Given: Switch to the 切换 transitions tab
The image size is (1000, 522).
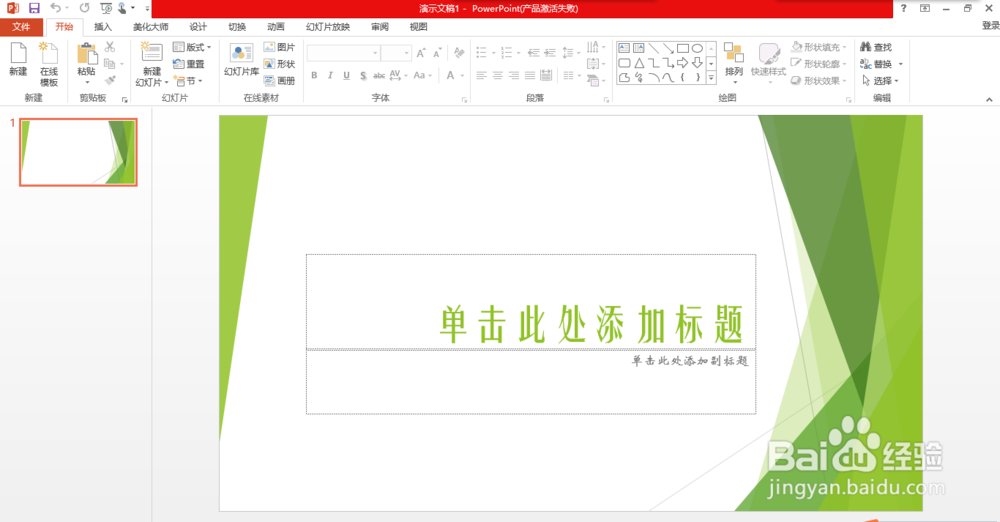Looking at the screenshot, I should pos(237,27).
